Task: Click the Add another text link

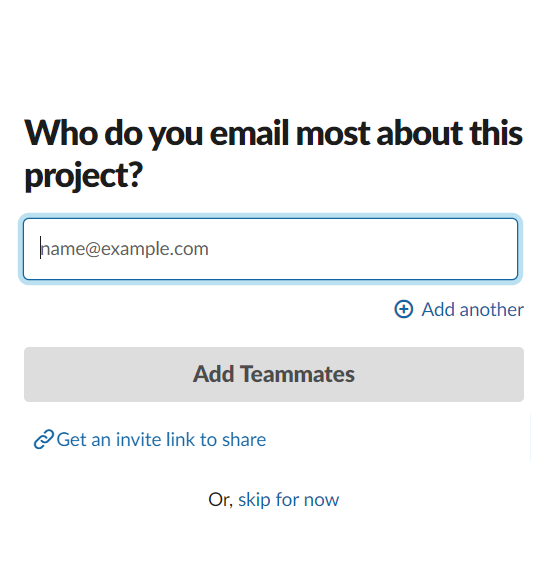Action: [x=472, y=310]
